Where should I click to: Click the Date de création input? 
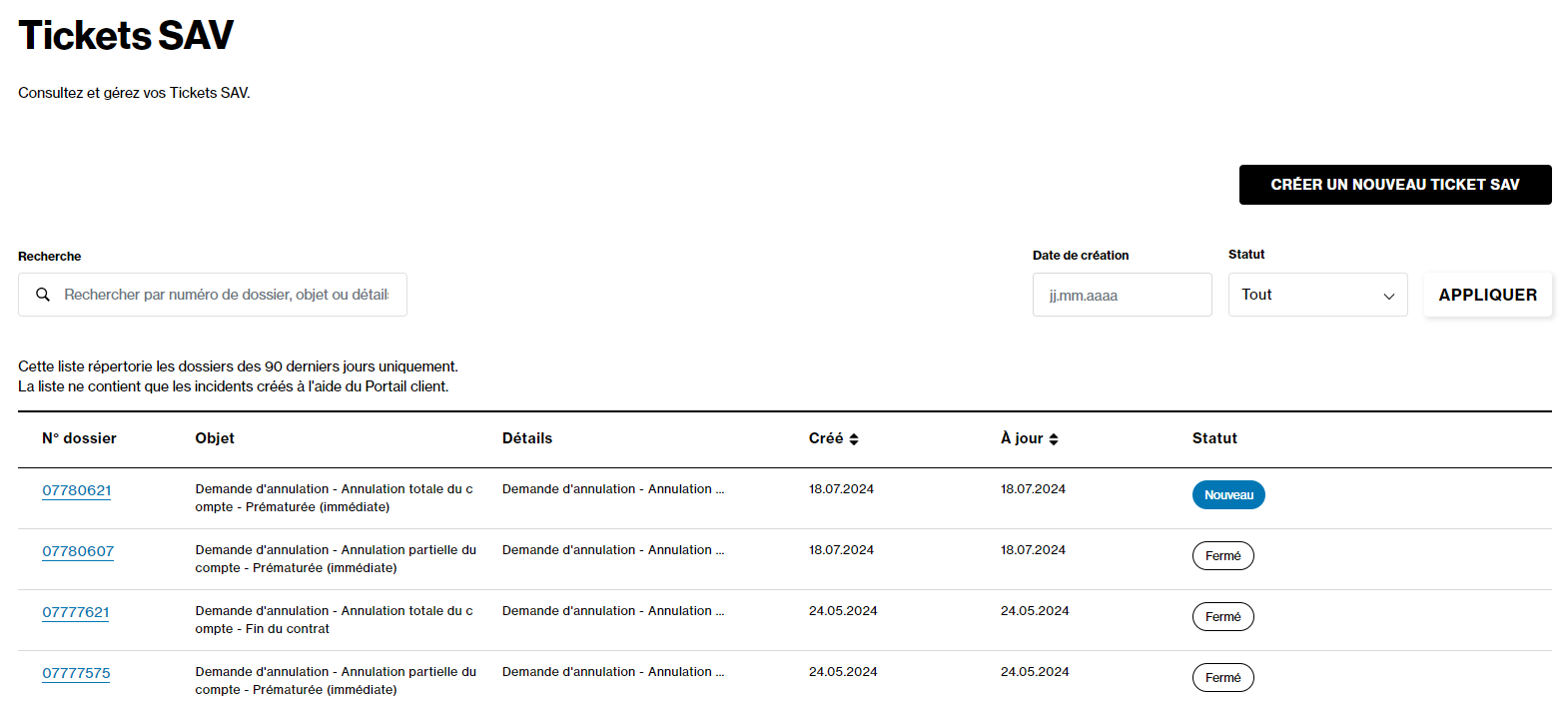click(1122, 295)
